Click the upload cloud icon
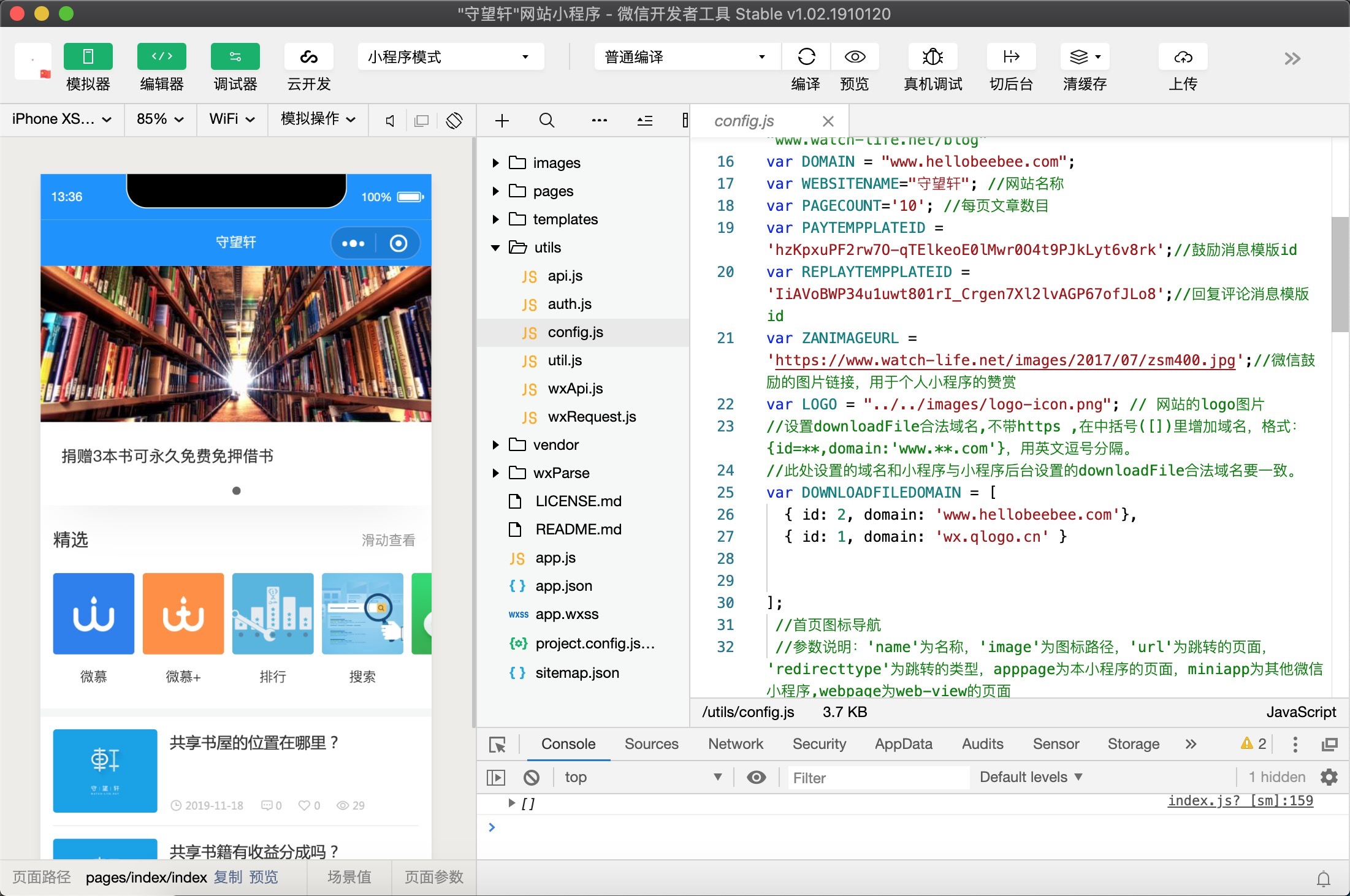Screen dimensions: 1350x896 click(1183, 57)
